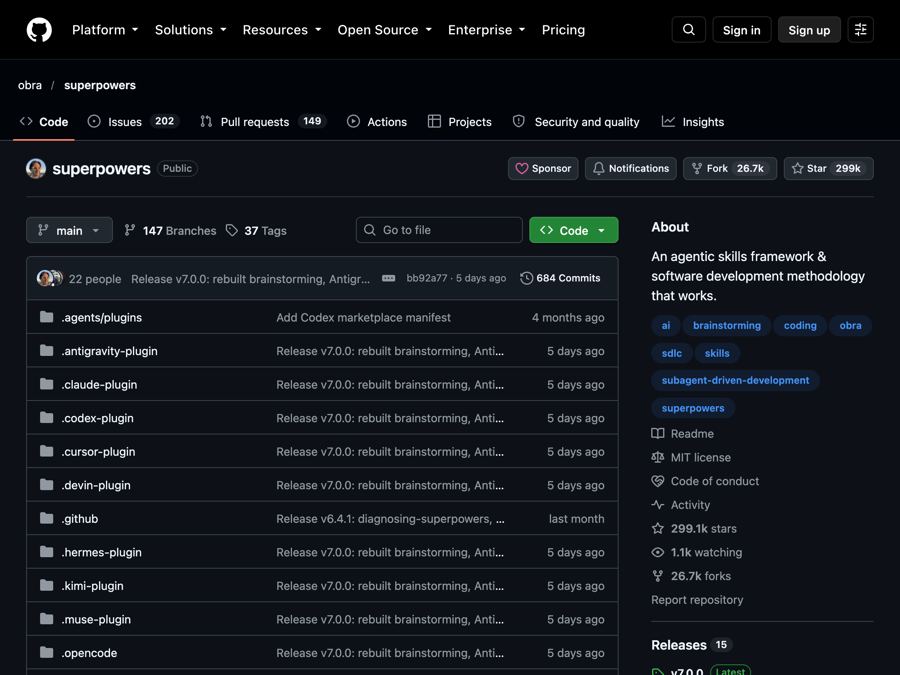Open the main branch selector dropdown
900x675 pixels.
point(69,230)
